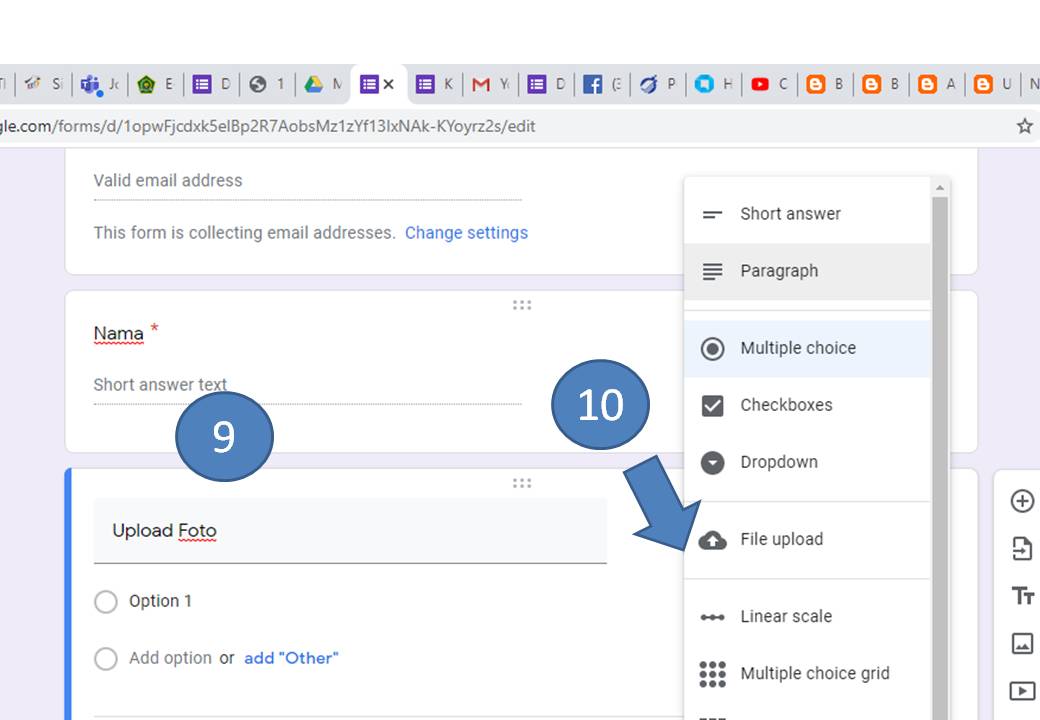Add title and description with the Tt icon
1040x720 pixels.
point(1022,595)
